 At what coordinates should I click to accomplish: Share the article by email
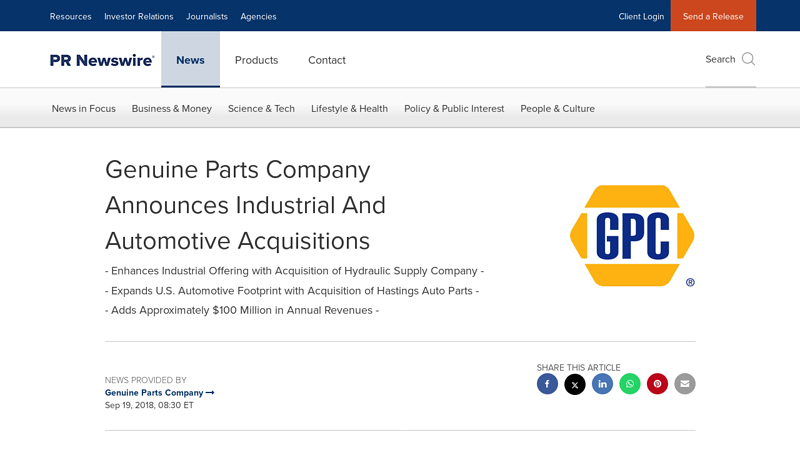coord(685,384)
